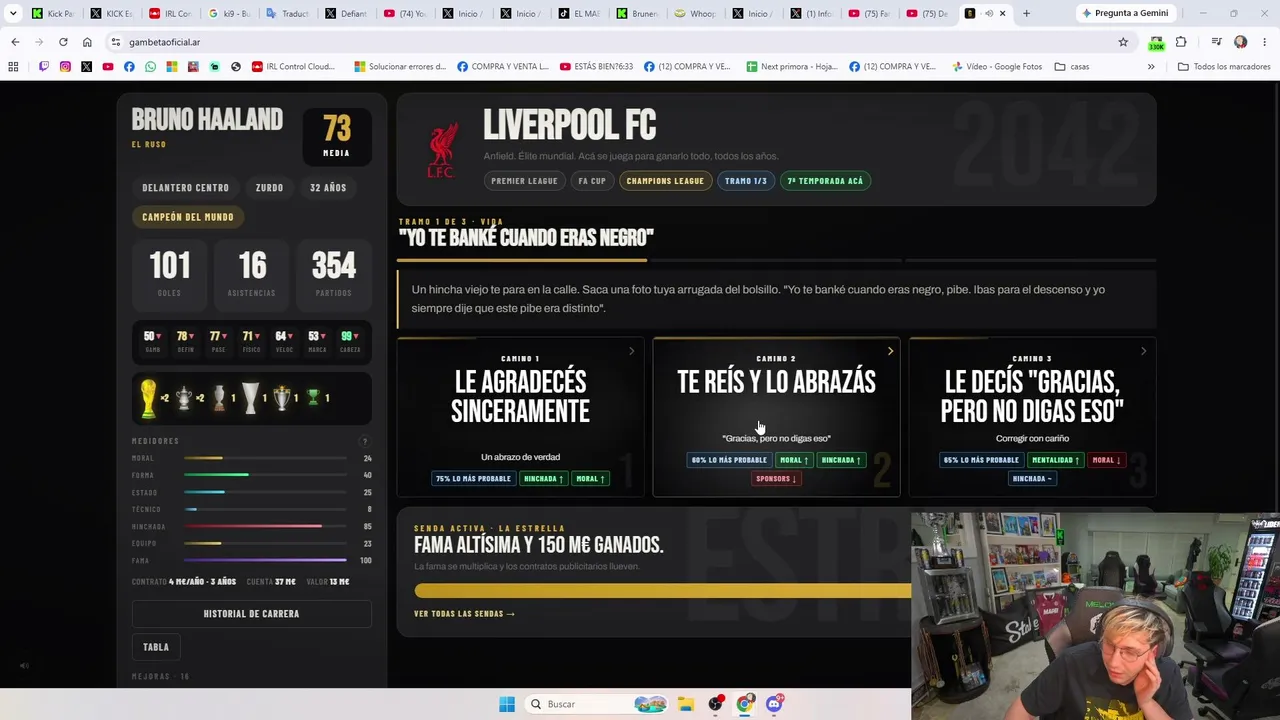Image resolution: width=1280 pixels, height=720 pixels.
Task: Open the Chrome extensions puzzle icon
Action: 1181,42
